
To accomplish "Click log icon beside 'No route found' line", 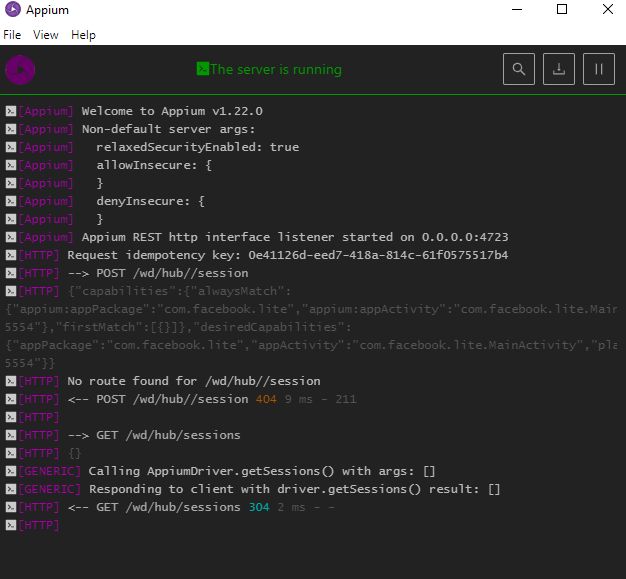I will 11,381.
